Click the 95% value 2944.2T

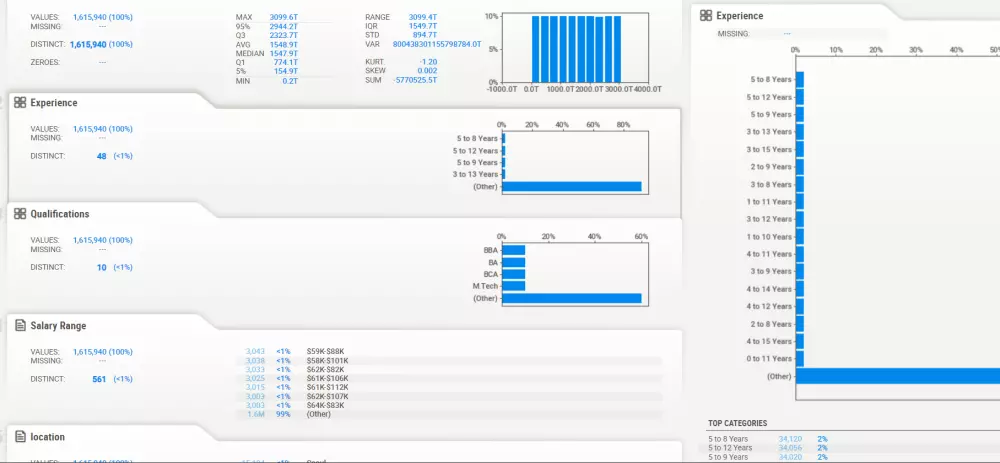(x=284, y=26)
